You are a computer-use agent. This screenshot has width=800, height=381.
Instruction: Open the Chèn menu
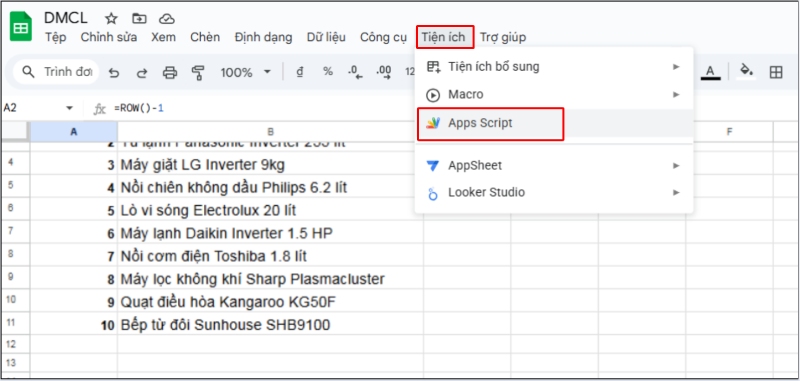205,37
